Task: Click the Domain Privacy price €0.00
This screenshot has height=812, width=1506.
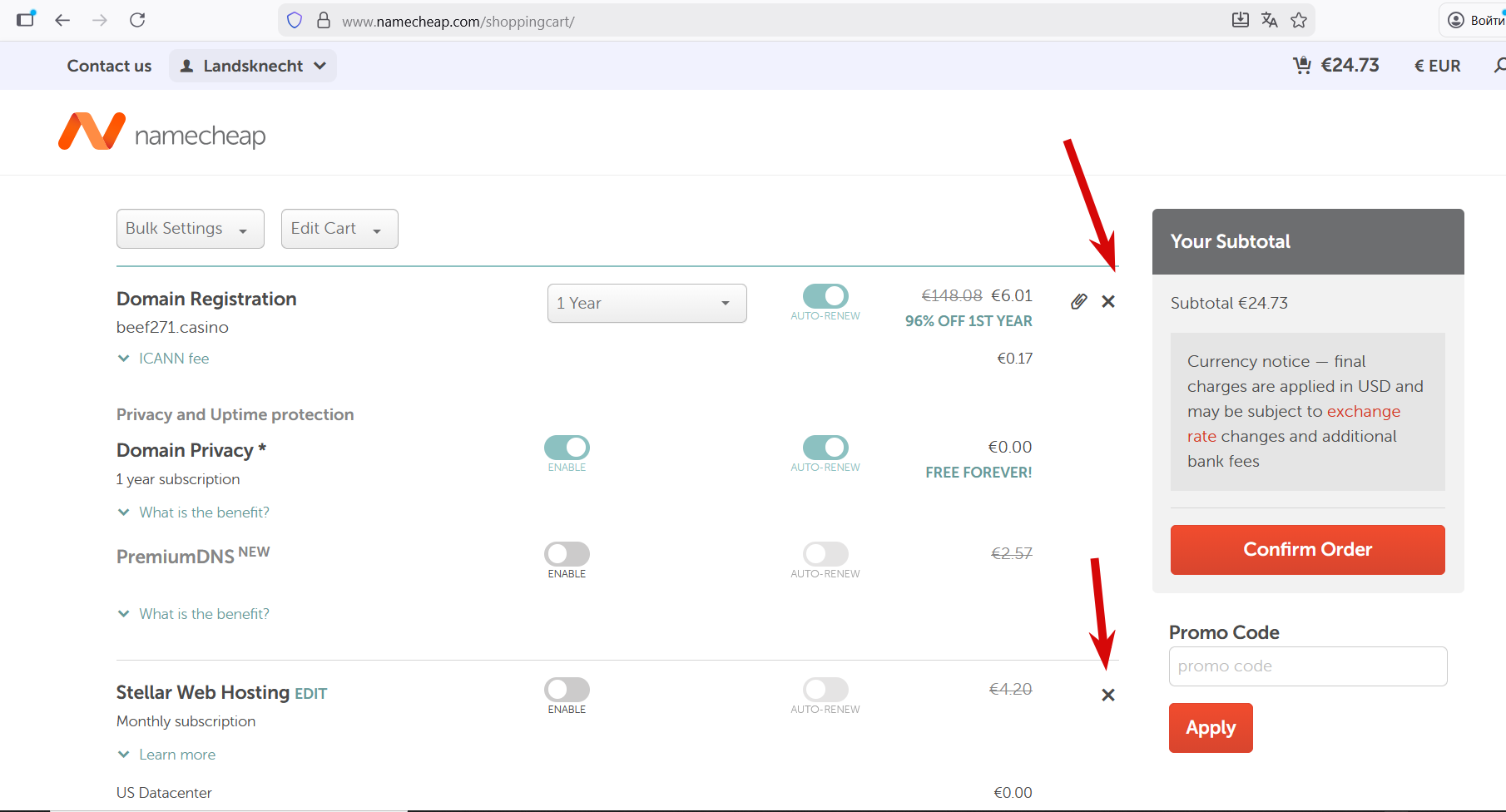Action: pos(1010,447)
